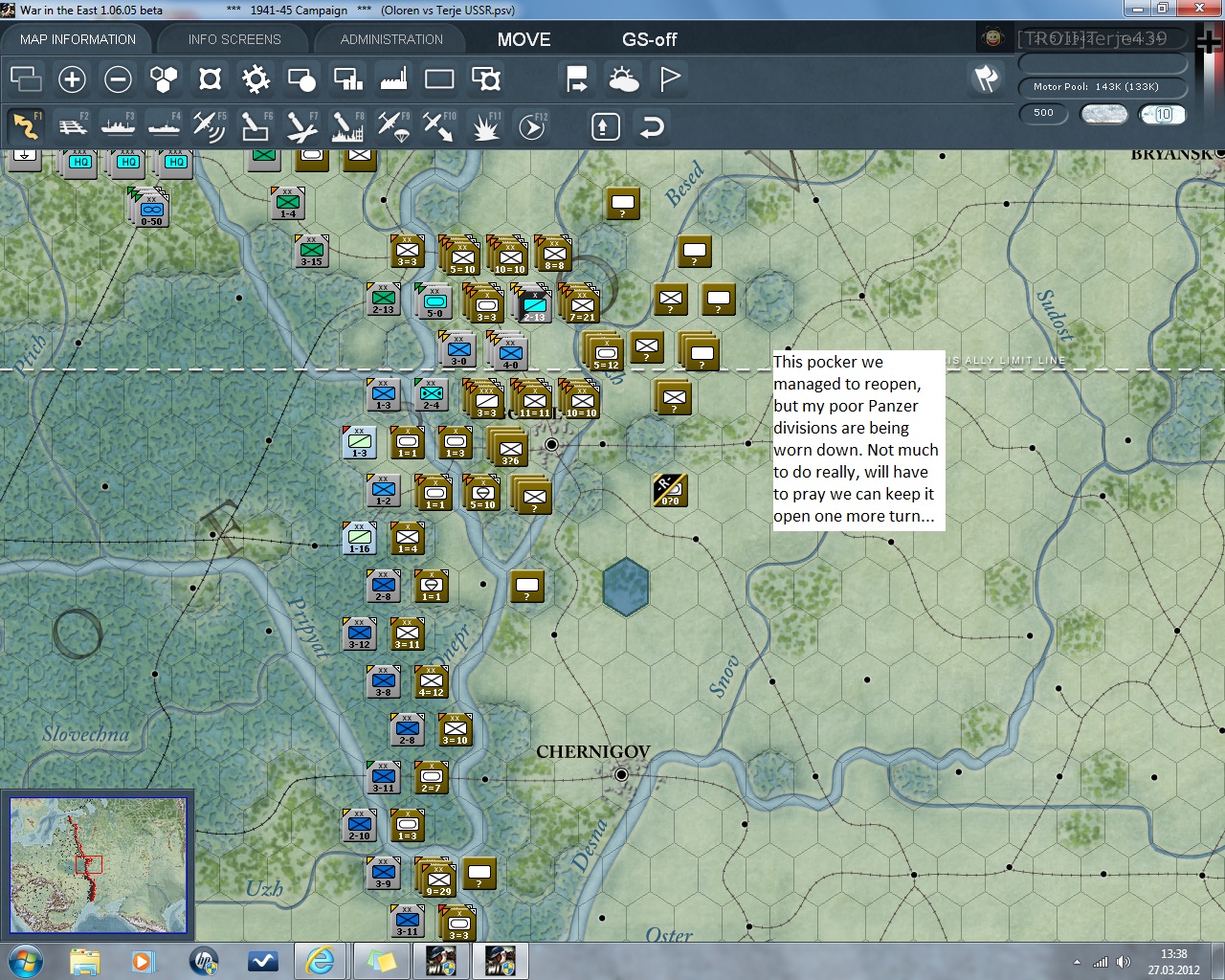Click the minimap overview
The width and height of the screenshot is (1225, 980).
[98, 865]
